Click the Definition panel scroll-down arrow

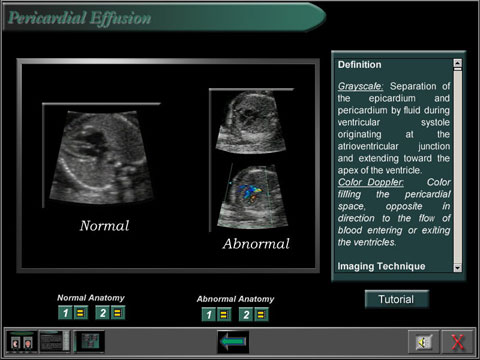pos(458,267)
